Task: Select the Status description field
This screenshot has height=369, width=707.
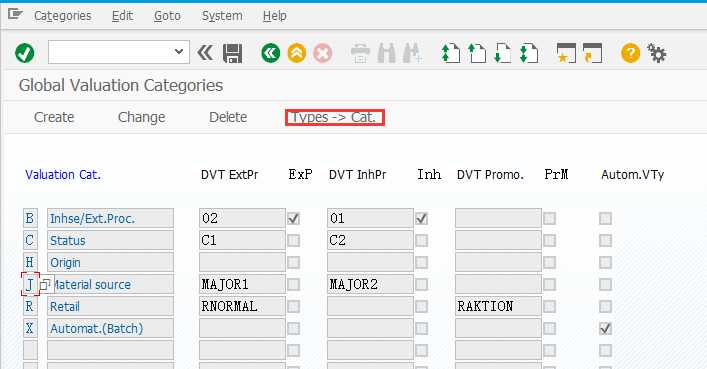Action: pyautogui.click(x=110, y=240)
